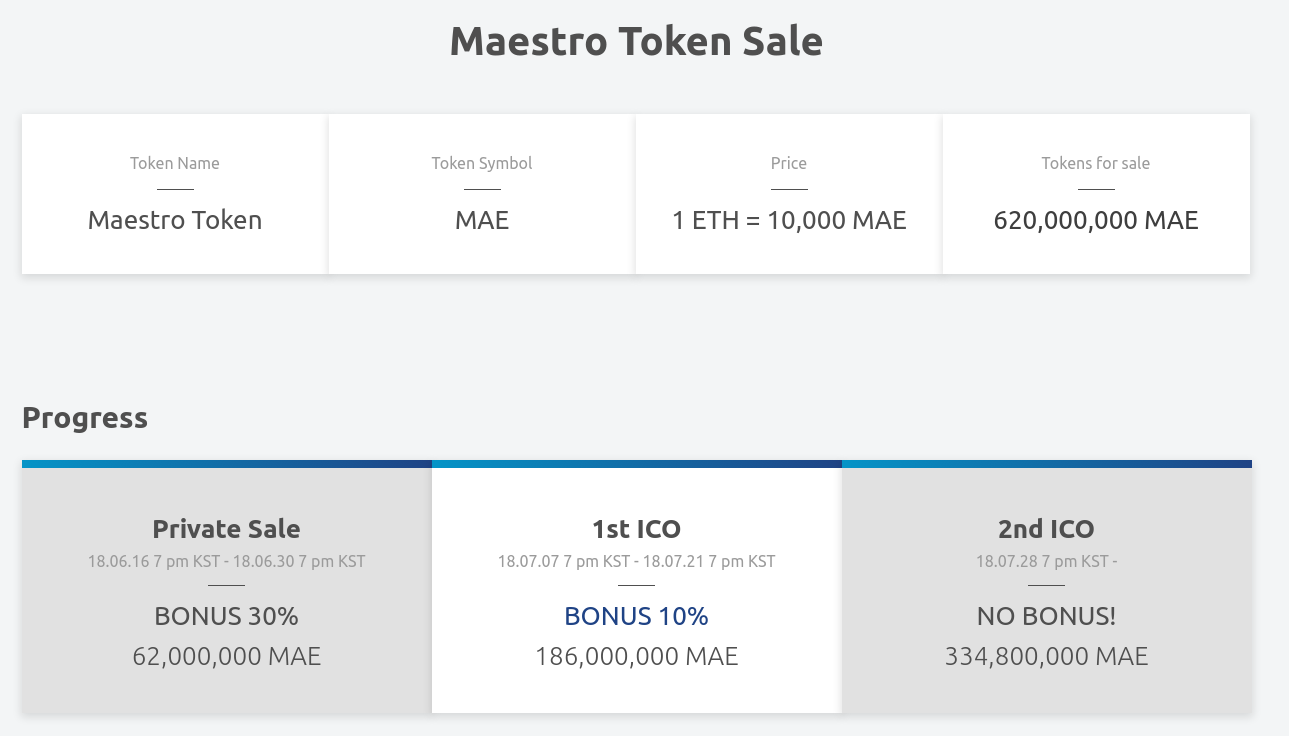Click the Maestro Token Sale heading
The height and width of the screenshot is (736, 1289).
pos(636,42)
